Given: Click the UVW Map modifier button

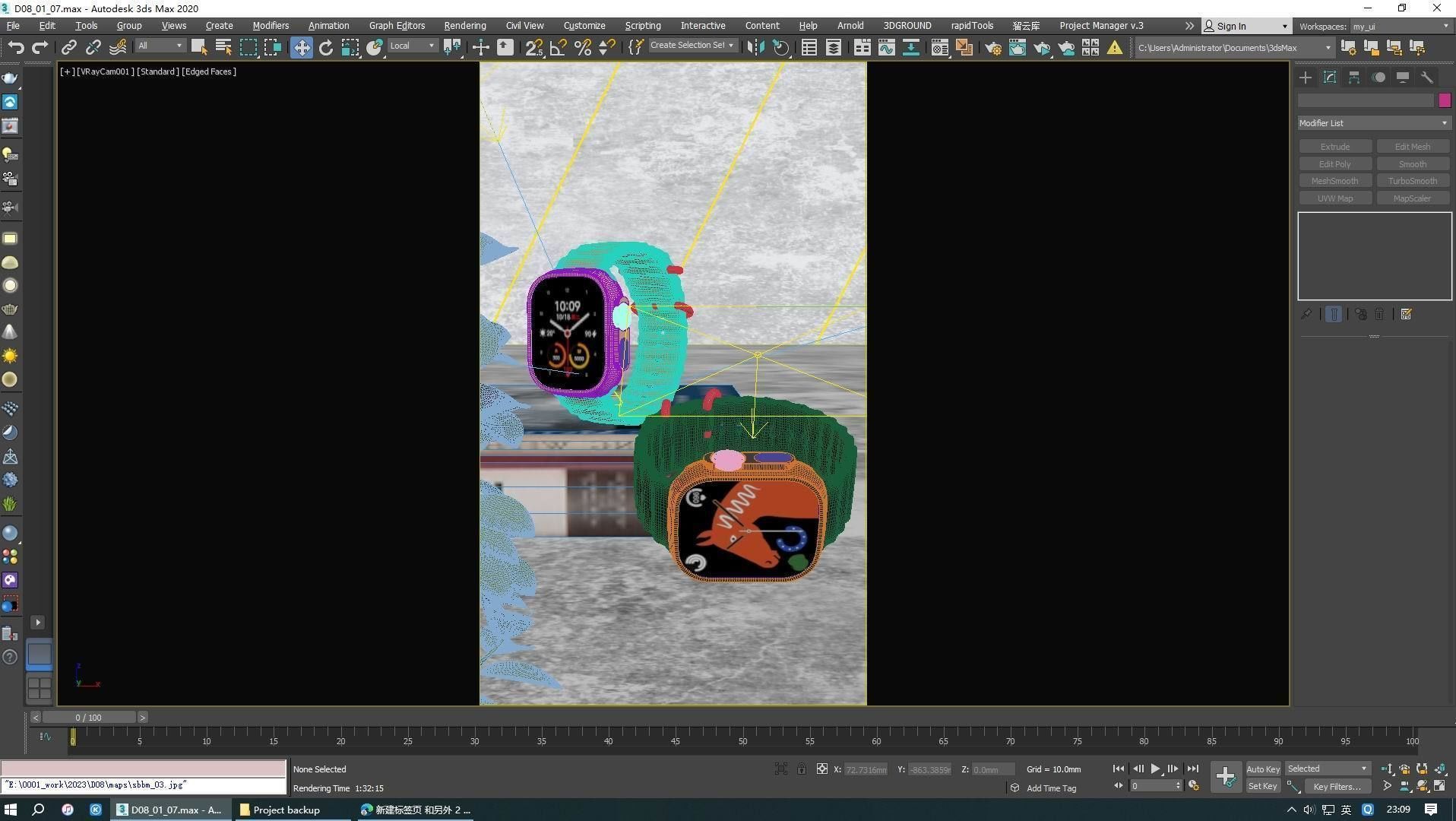Looking at the screenshot, I should click(x=1335, y=198).
